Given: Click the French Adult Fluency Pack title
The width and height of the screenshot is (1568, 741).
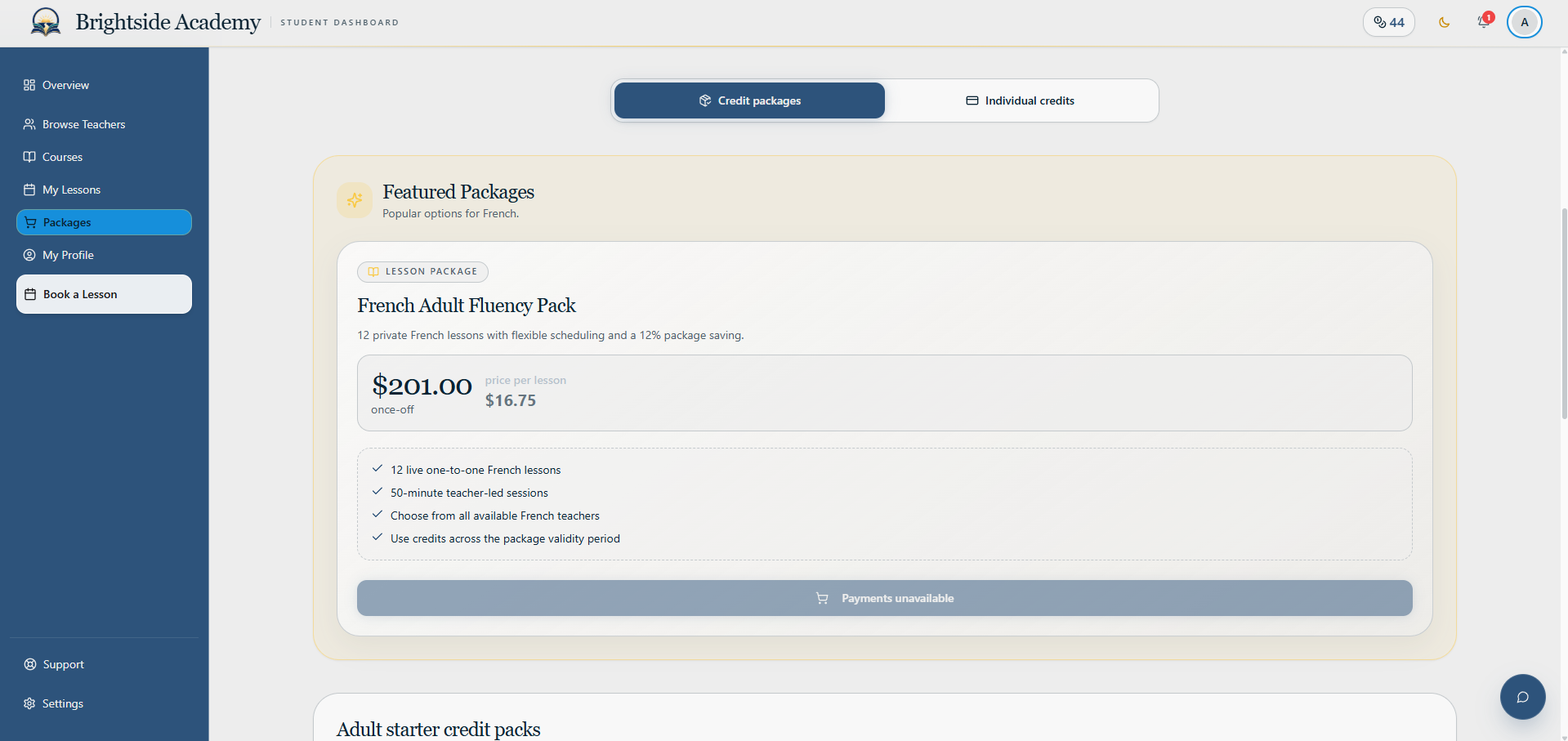Looking at the screenshot, I should tap(467, 306).
